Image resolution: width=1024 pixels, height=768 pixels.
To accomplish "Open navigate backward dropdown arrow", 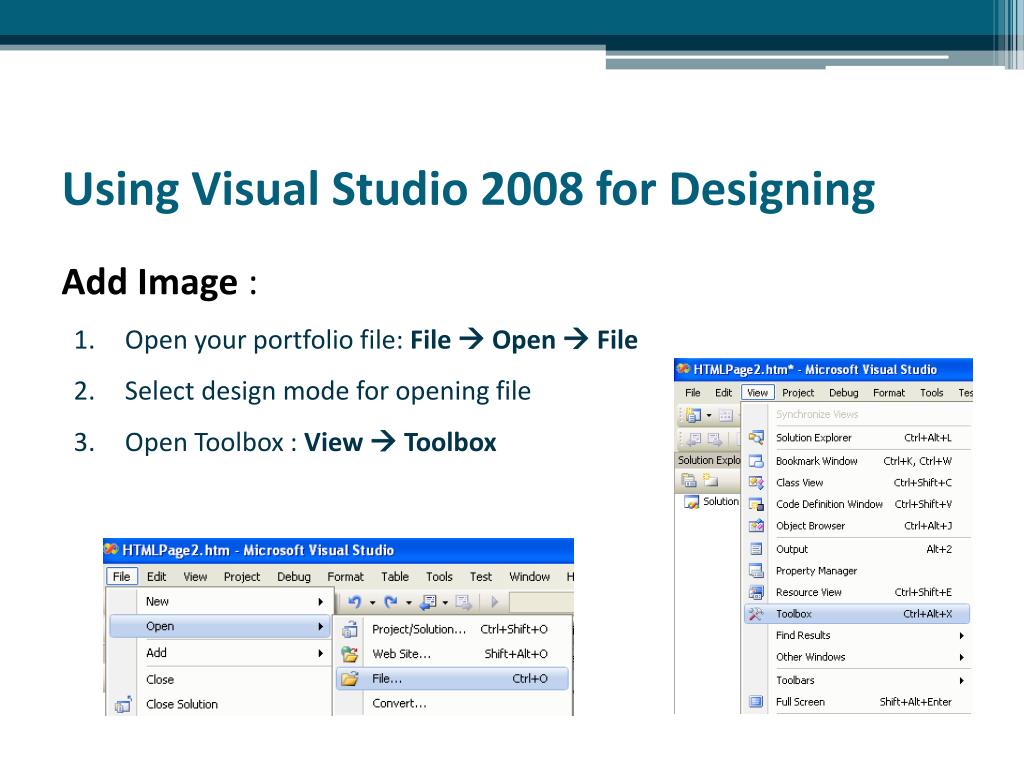I will tap(445, 602).
